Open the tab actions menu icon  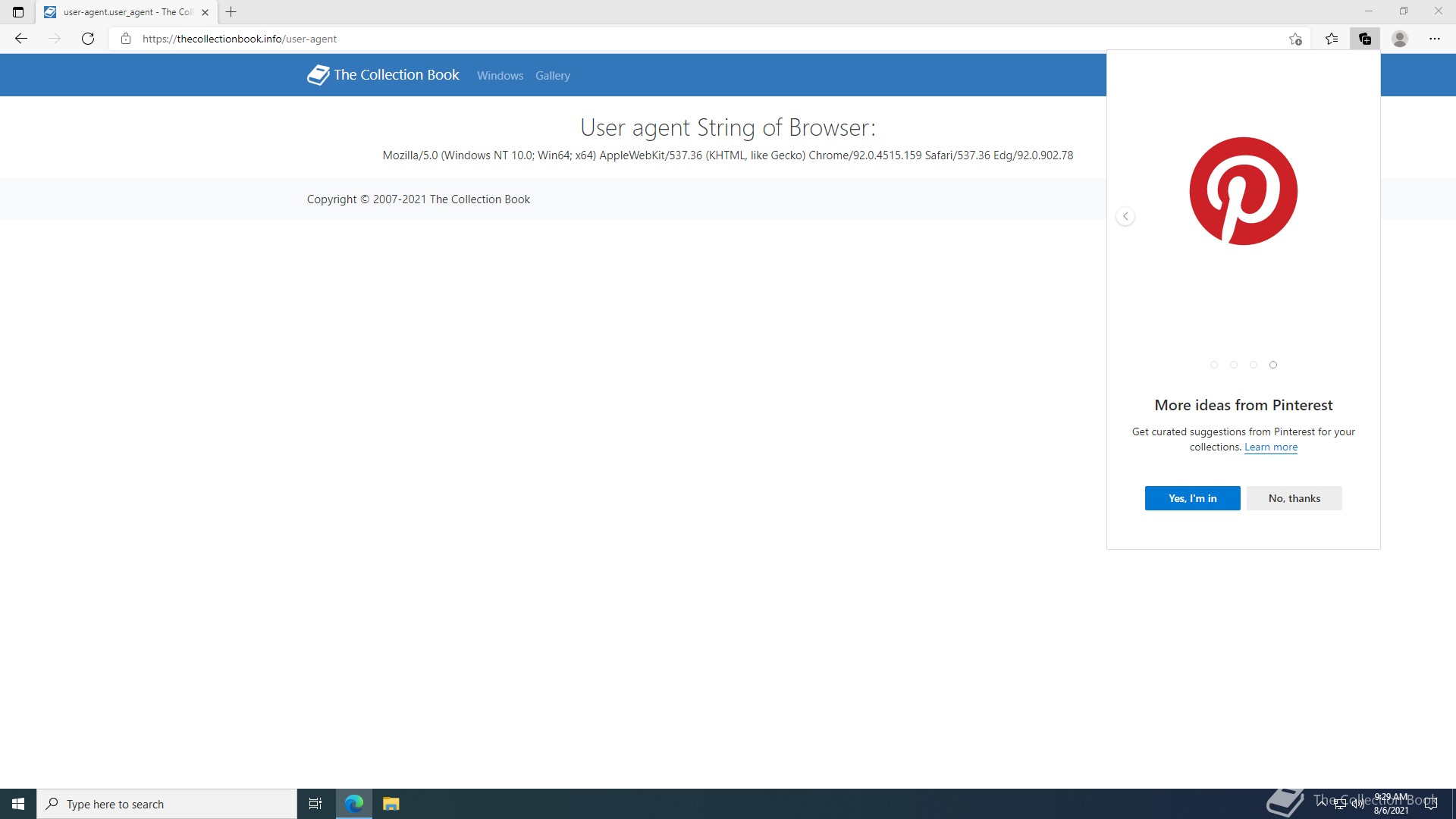(18, 12)
